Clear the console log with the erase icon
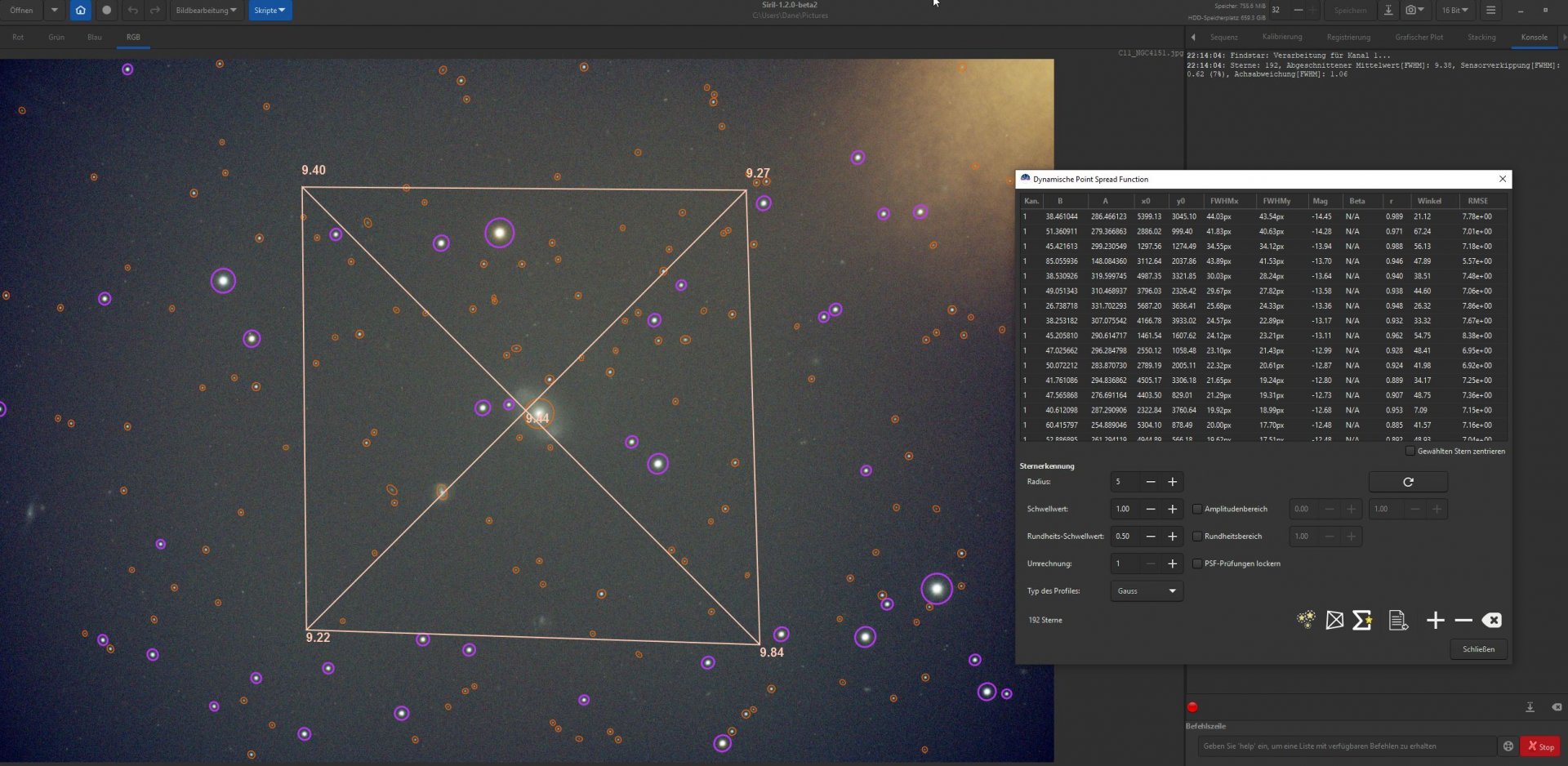Image resolution: width=1568 pixels, height=766 pixels. pos(1557,707)
